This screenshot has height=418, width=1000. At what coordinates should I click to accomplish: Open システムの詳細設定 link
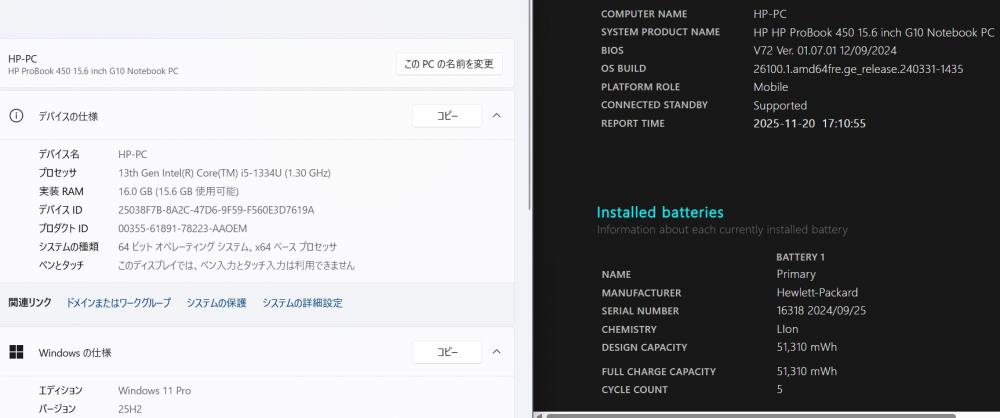pyautogui.click(x=302, y=303)
